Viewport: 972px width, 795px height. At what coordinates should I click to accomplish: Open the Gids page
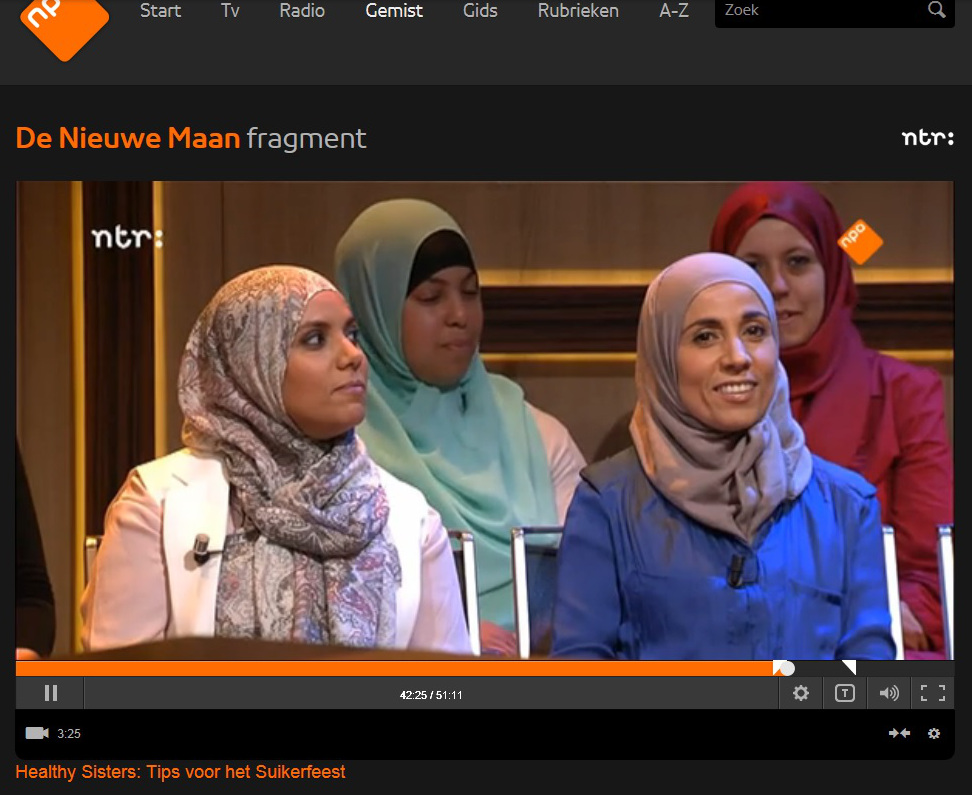[x=480, y=11]
